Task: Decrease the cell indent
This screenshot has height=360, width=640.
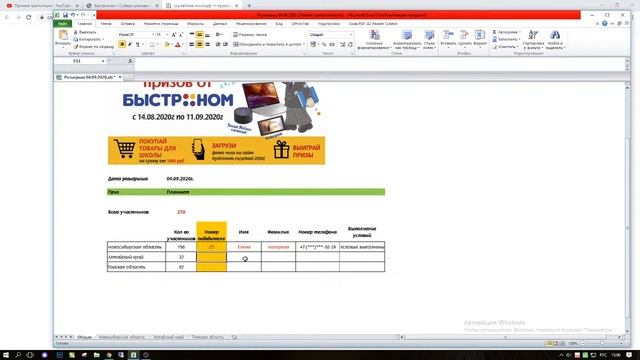Action: coord(218,44)
